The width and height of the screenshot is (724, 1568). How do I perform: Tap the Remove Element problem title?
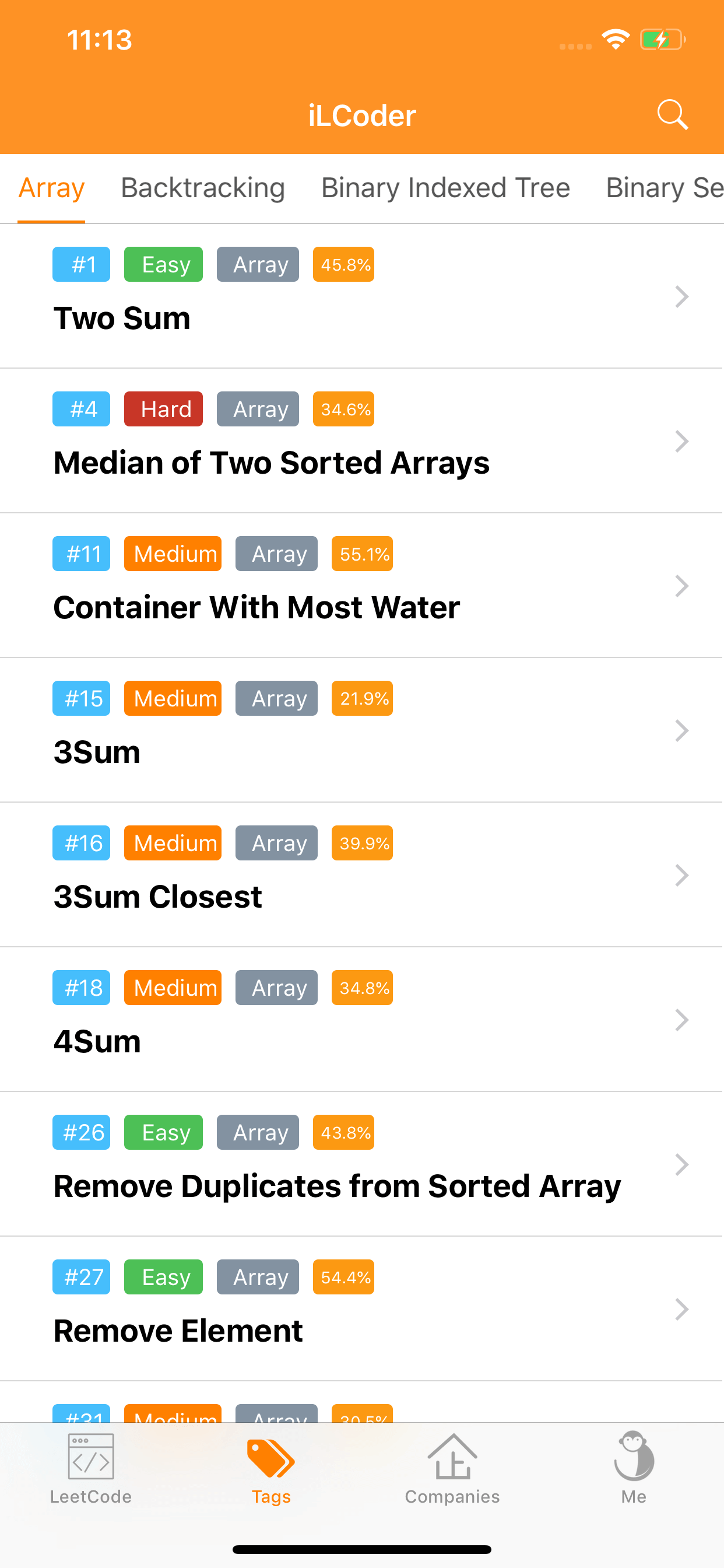click(x=178, y=1331)
